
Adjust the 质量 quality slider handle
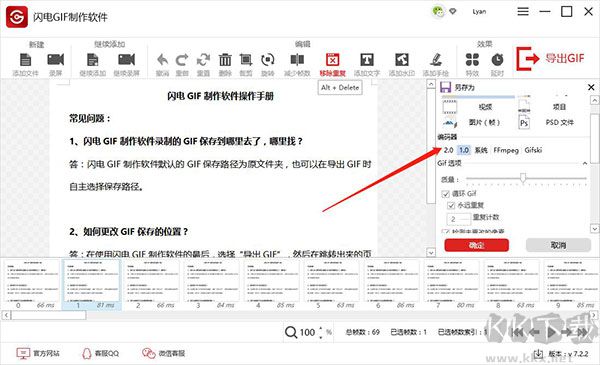tap(523, 178)
